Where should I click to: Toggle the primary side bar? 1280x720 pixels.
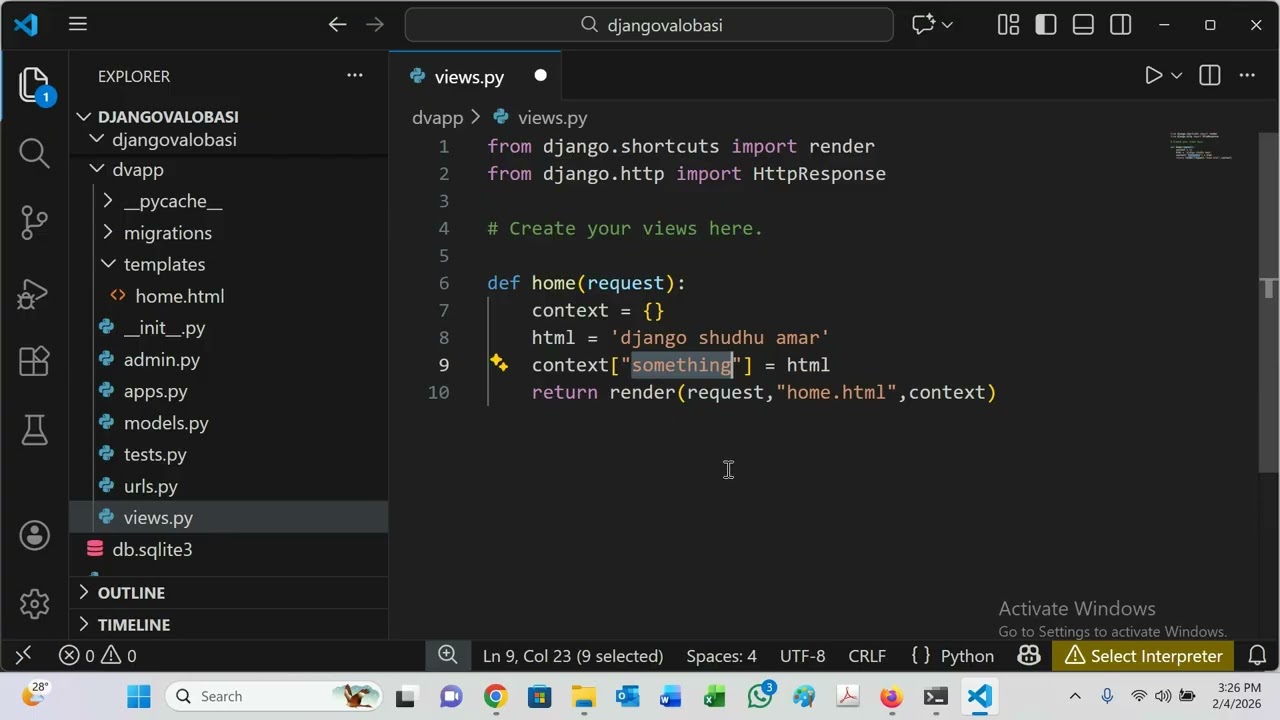click(1046, 25)
